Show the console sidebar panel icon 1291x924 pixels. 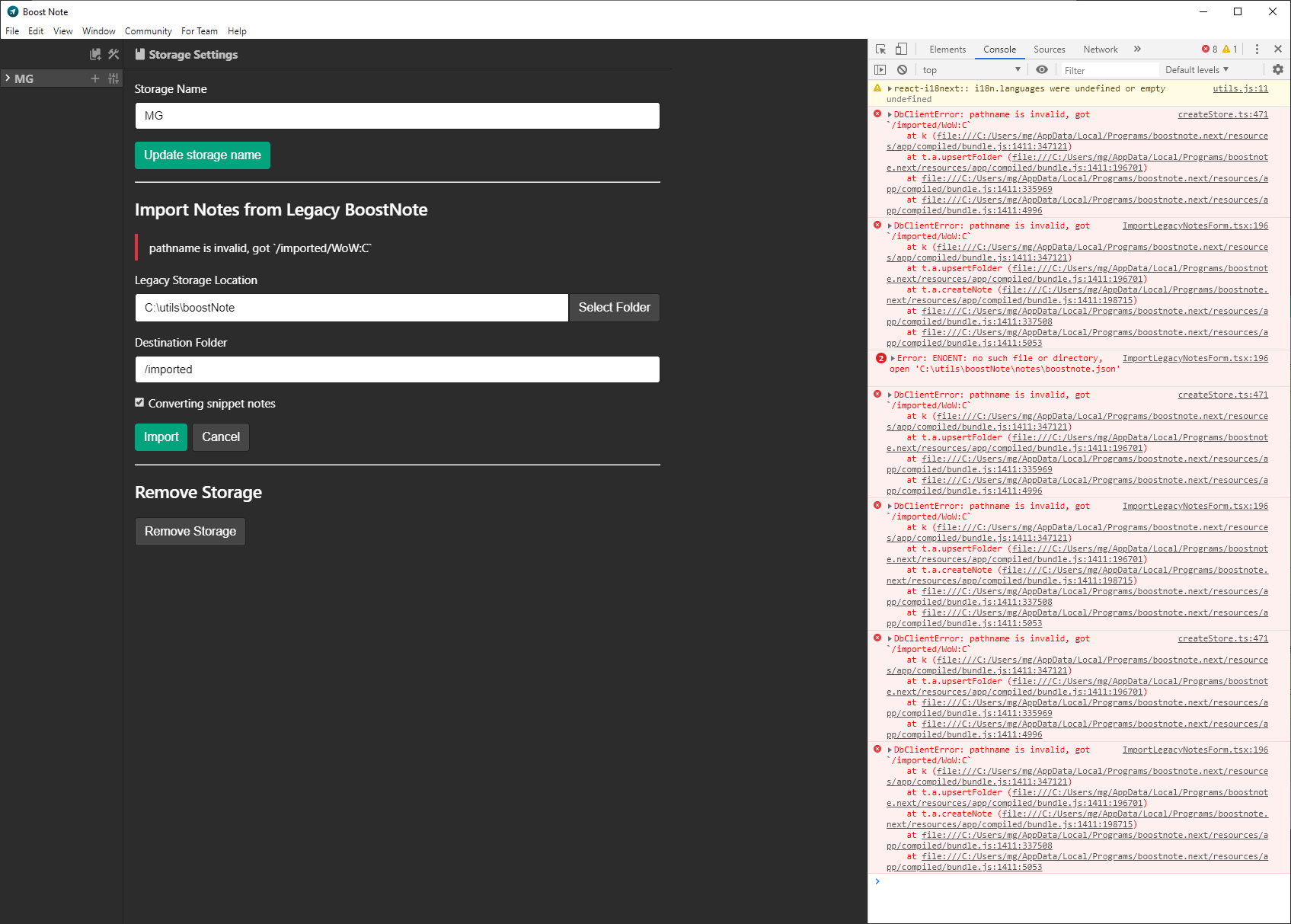(x=880, y=69)
